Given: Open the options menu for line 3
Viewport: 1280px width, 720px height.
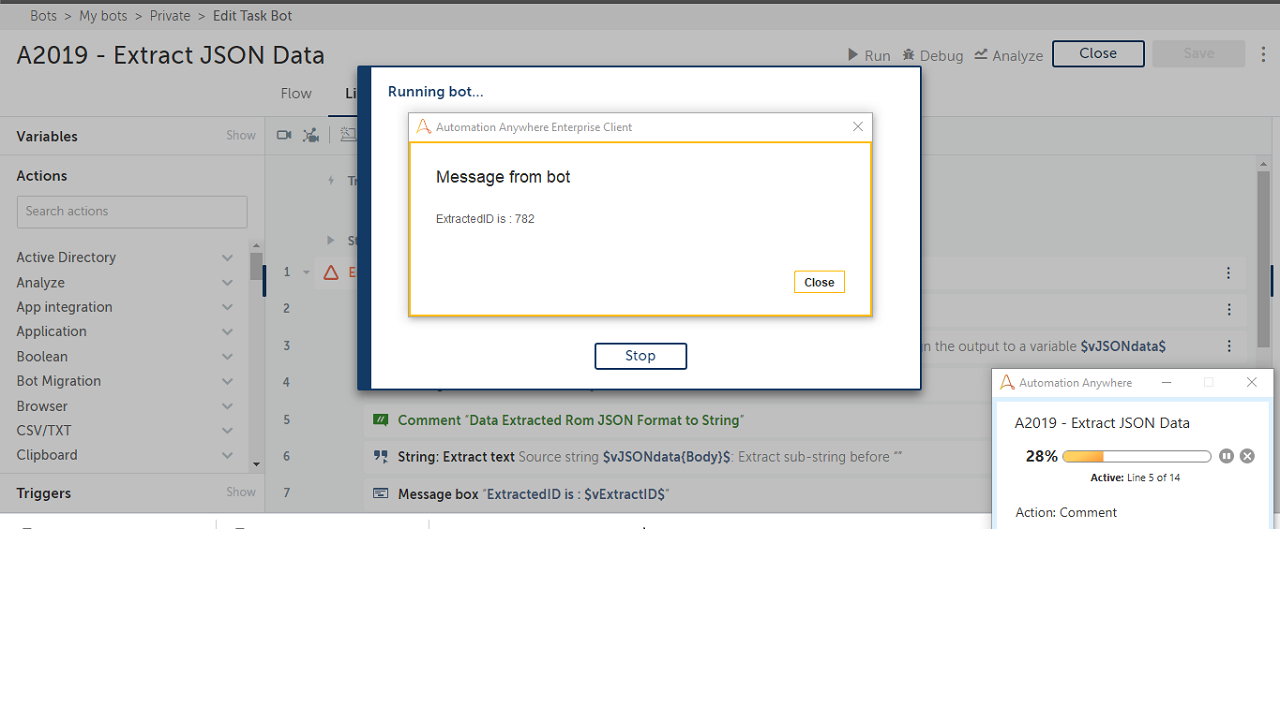Looking at the screenshot, I should click(1229, 346).
